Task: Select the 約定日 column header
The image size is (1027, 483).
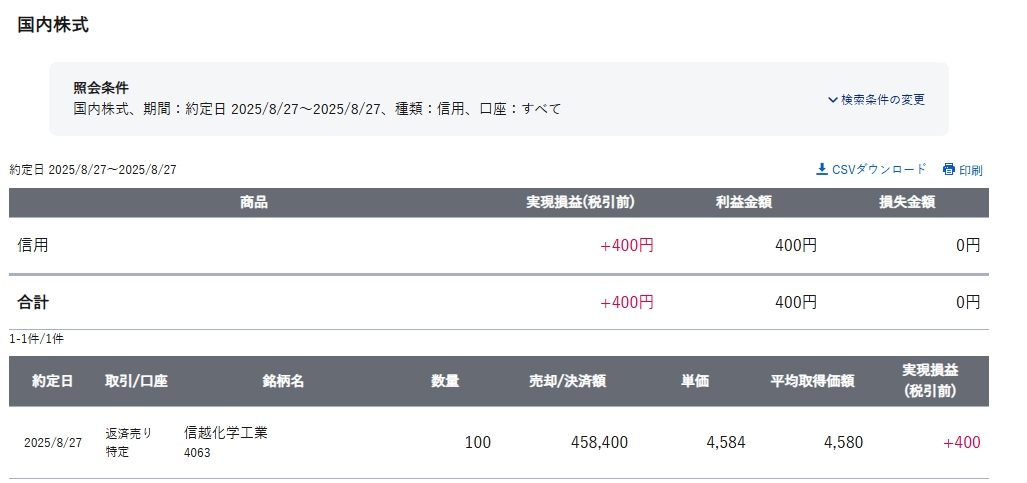Action: tap(52, 381)
